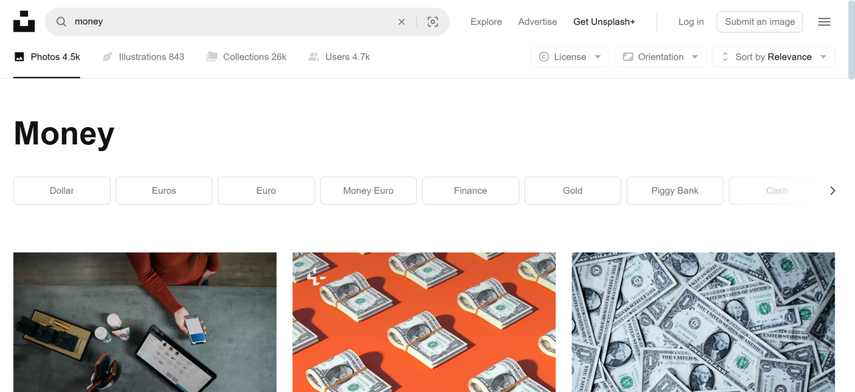Select the Piggy Bank tag chip
Viewport: 855px width, 392px height.
point(675,191)
